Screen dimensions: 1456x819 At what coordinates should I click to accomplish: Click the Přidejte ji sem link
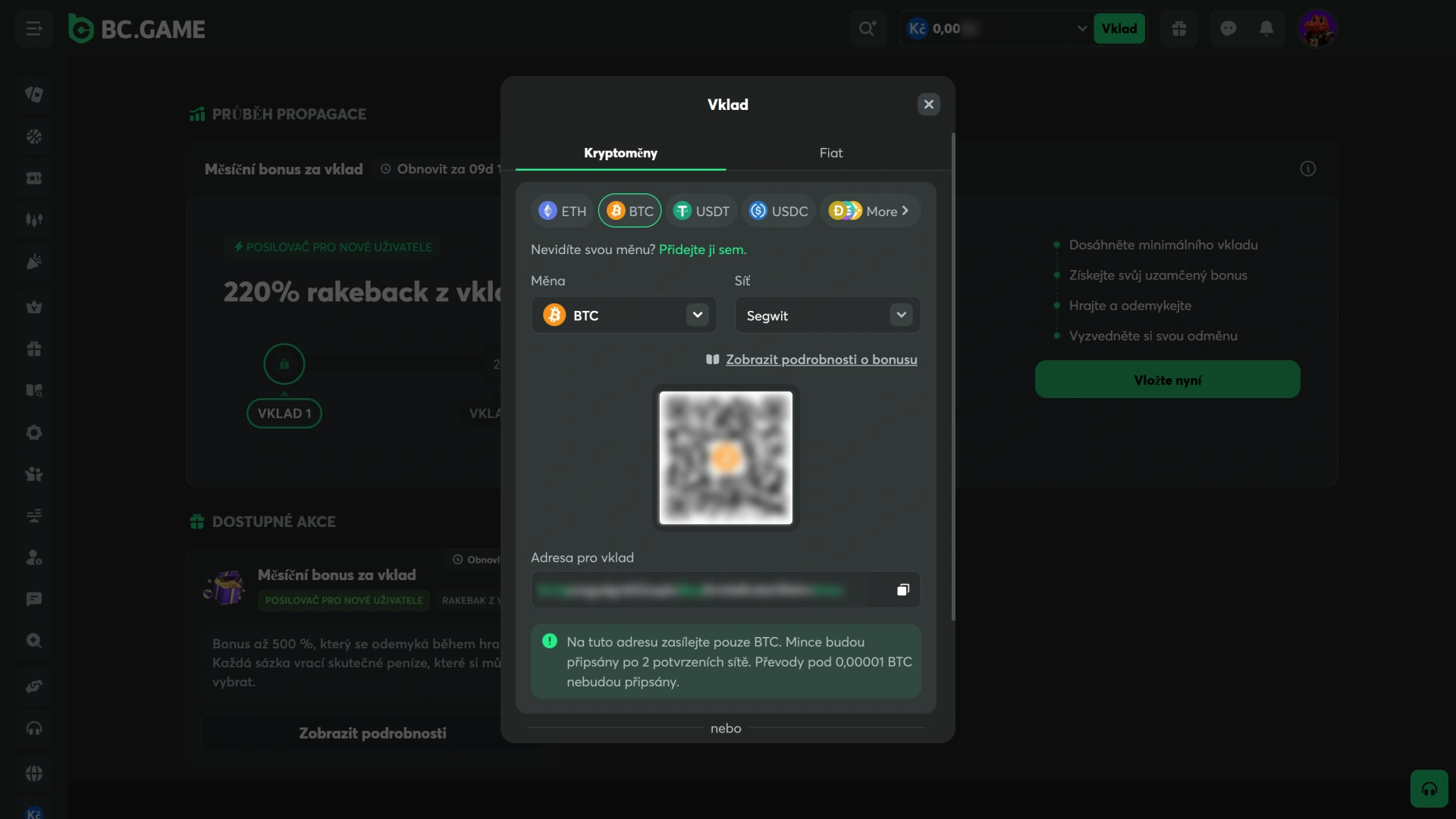[x=702, y=249]
